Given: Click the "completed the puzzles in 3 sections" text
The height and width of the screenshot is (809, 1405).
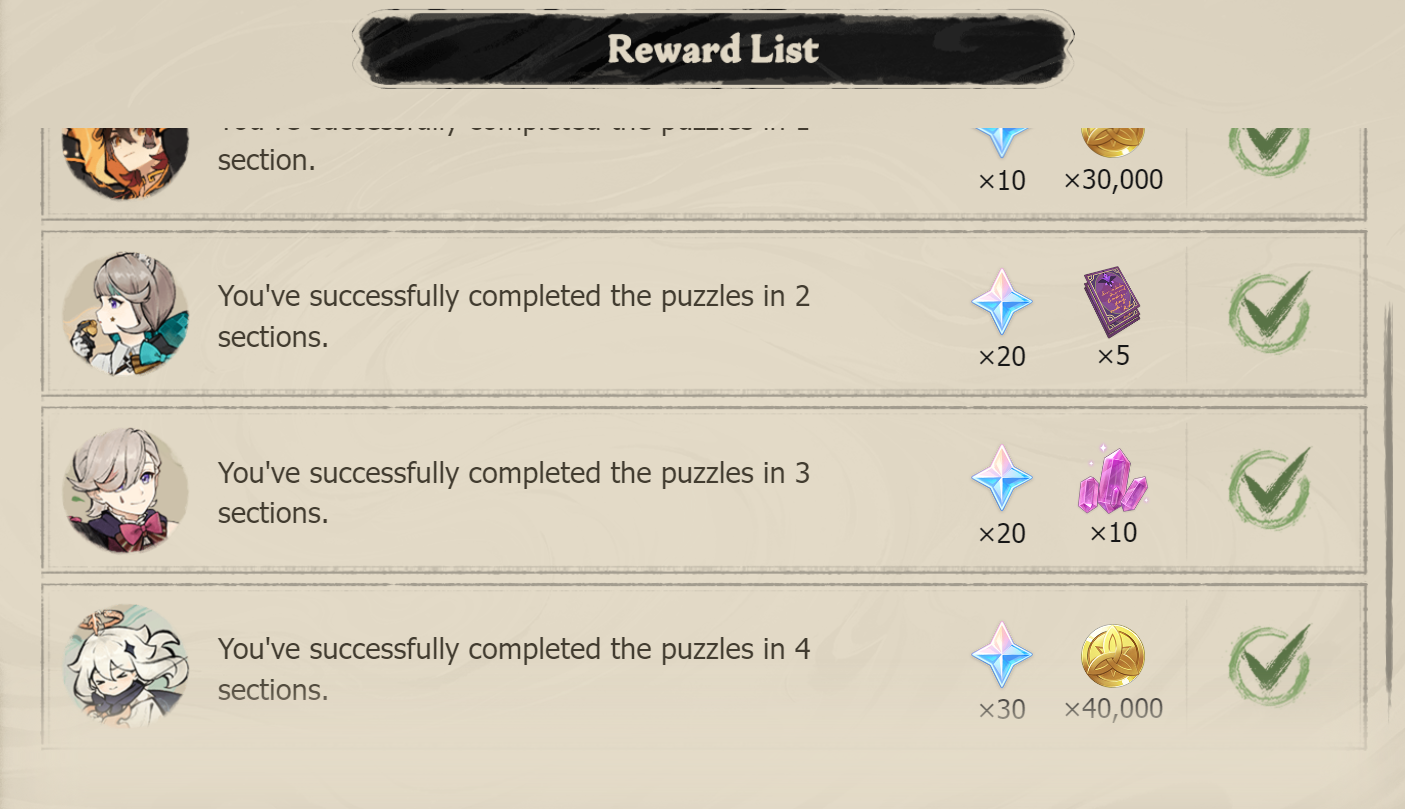Looking at the screenshot, I should click(x=513, y=492).
